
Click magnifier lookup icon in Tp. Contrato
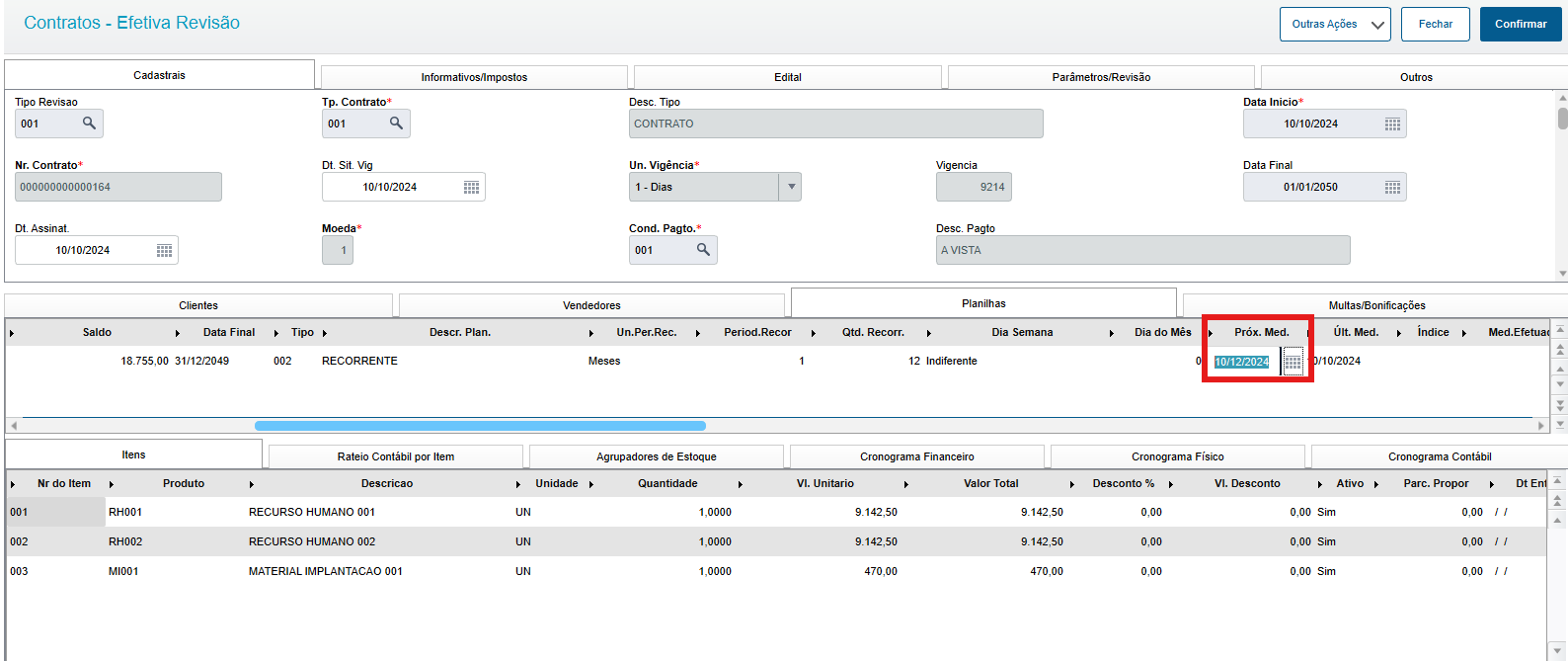(396, 124)
